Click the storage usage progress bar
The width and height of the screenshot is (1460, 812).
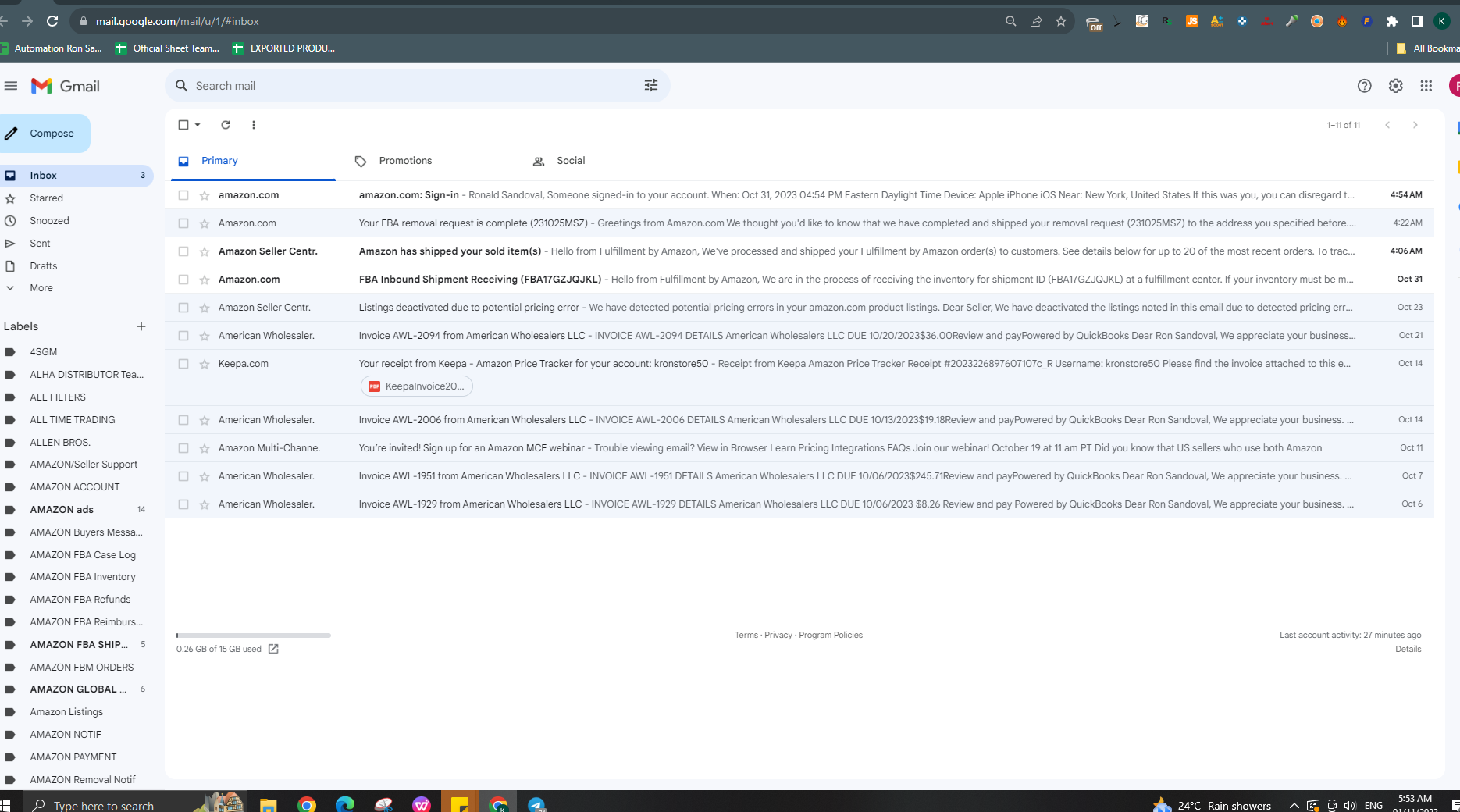[254, 636]
